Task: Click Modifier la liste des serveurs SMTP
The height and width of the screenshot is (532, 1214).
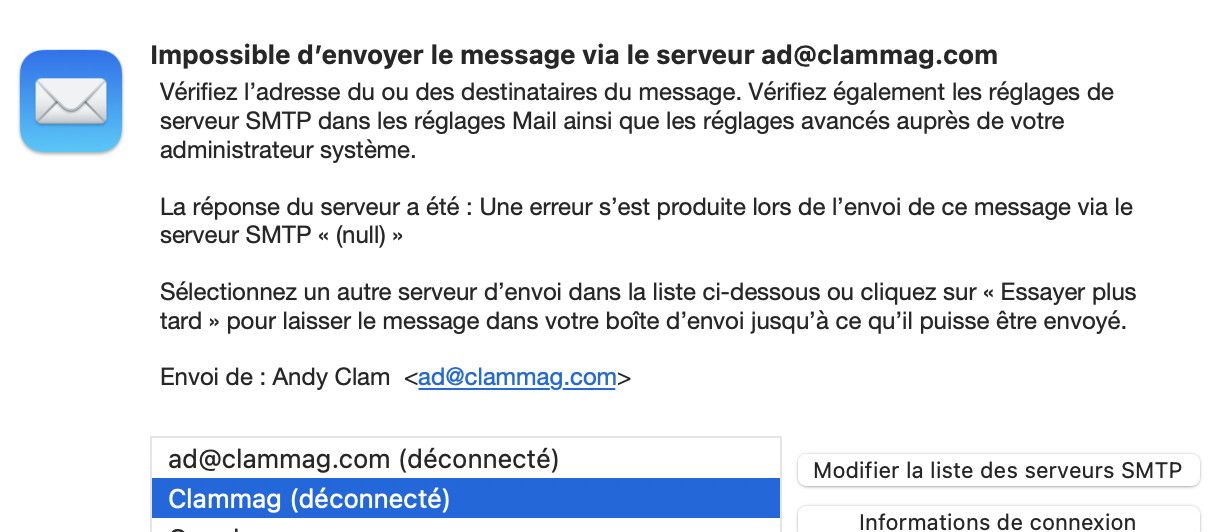Action: [997, 470]
